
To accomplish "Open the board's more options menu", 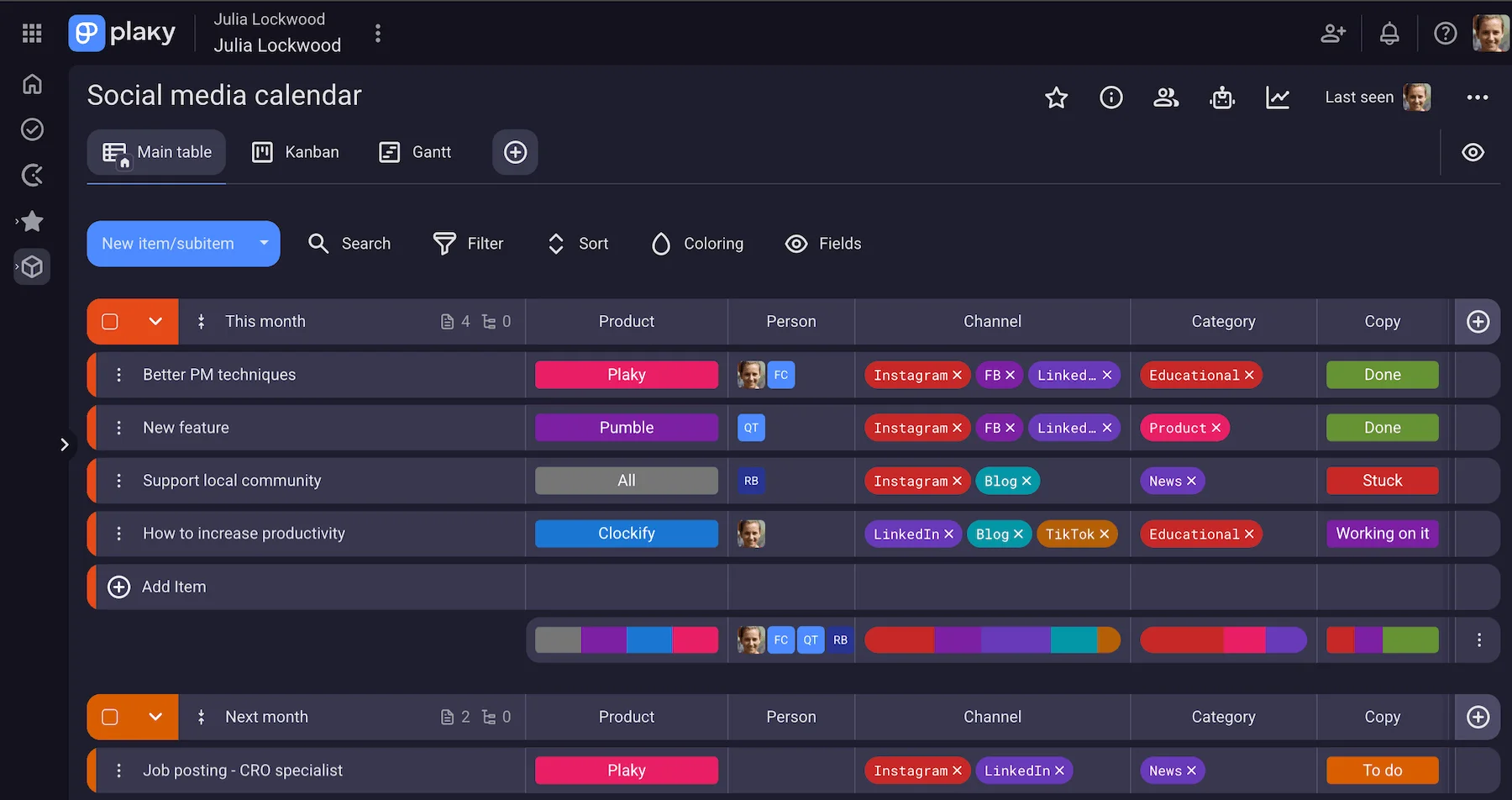I will [1478, 97].
